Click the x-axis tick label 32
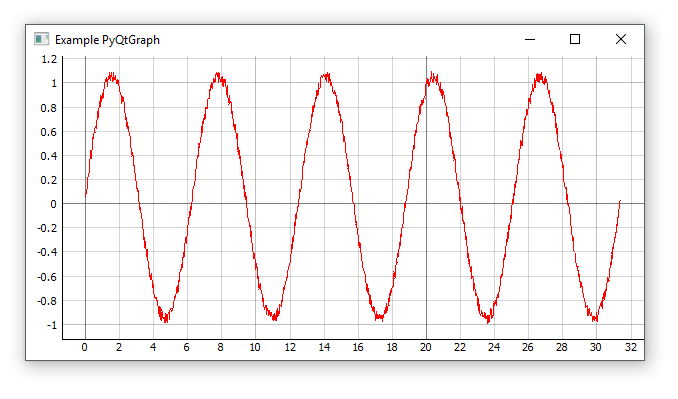The width and height of the screenshot is (678, 399). (x=630, y=348)
